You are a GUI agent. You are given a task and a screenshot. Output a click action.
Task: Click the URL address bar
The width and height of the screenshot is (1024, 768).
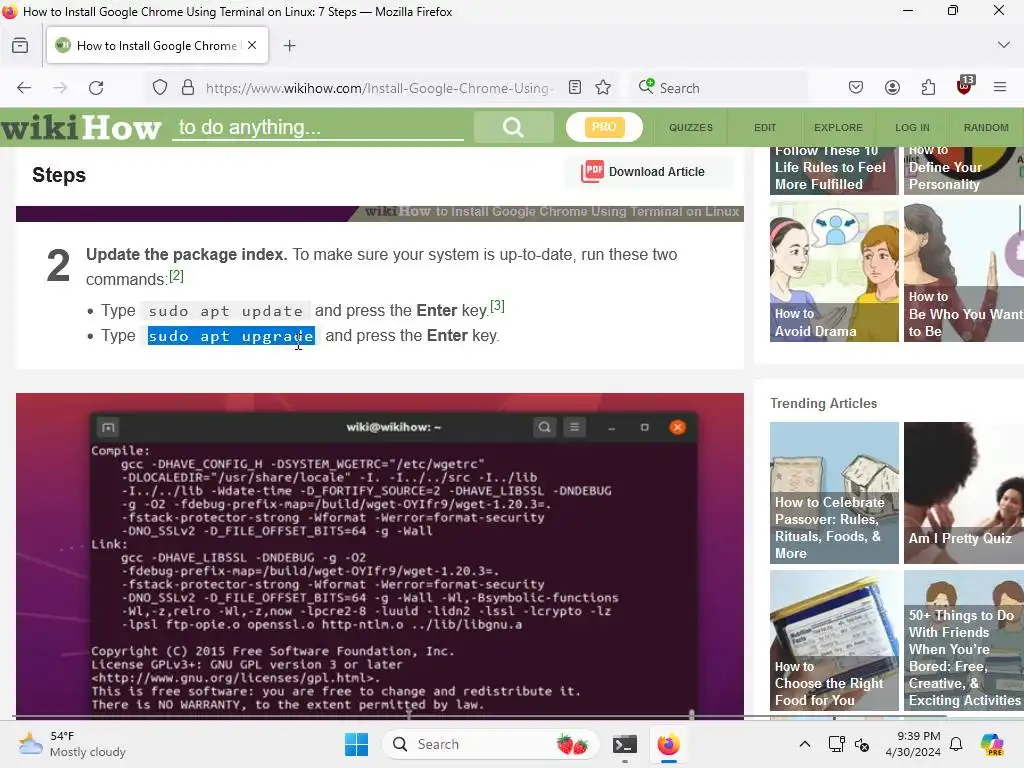coord(379,88)
